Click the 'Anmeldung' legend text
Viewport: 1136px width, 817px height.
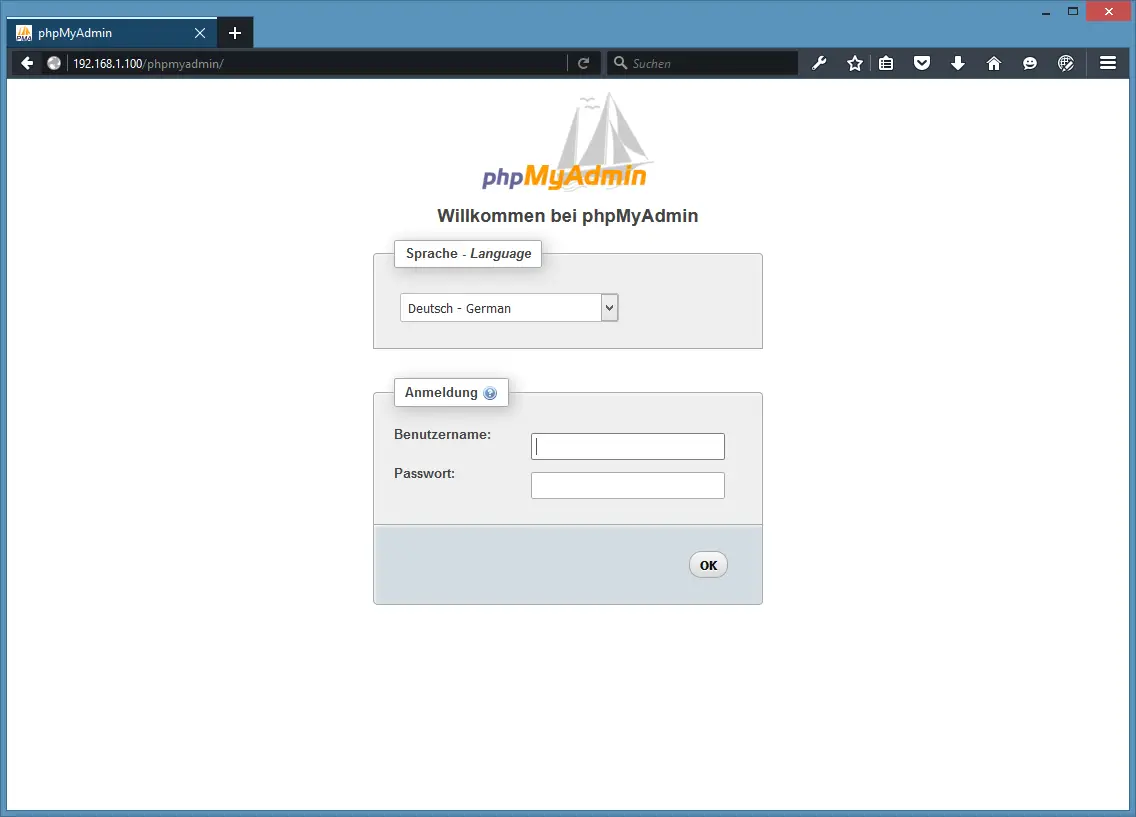[441, 393]
